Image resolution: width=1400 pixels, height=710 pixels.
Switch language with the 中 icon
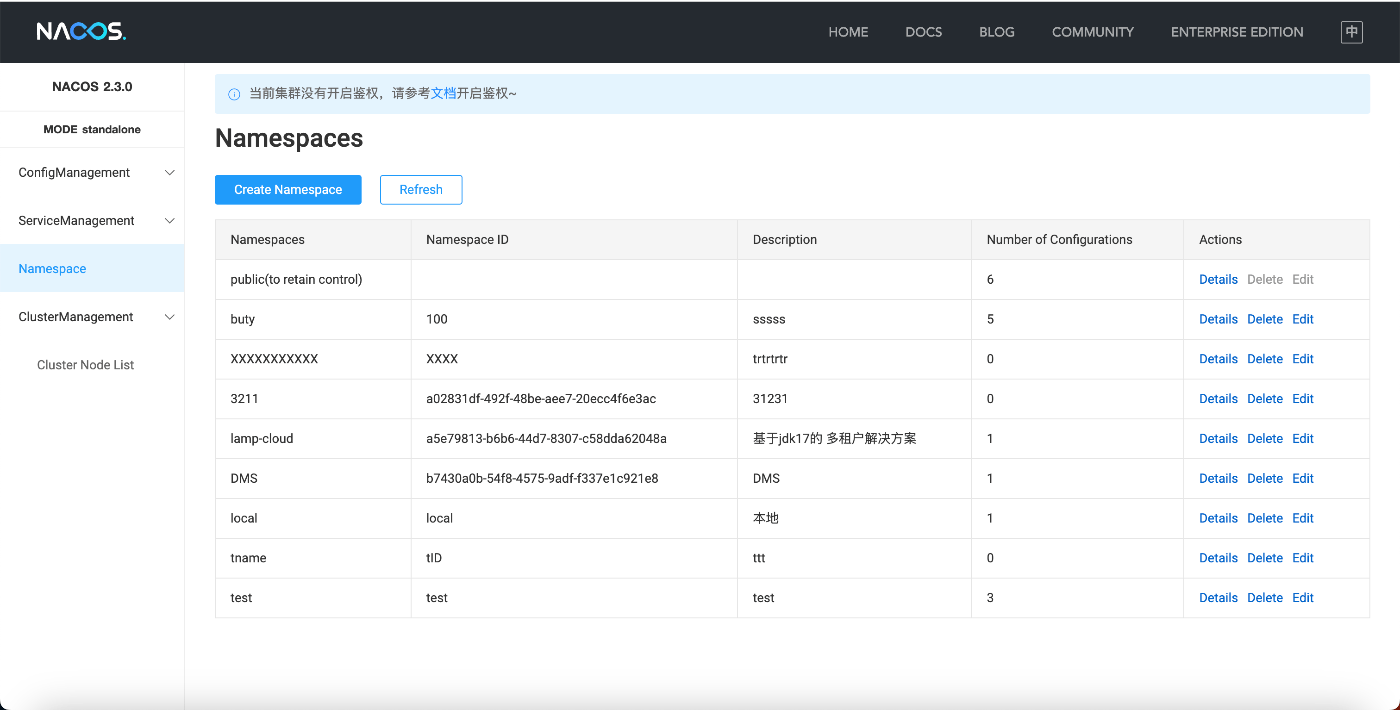click(x=1352, y=32)
